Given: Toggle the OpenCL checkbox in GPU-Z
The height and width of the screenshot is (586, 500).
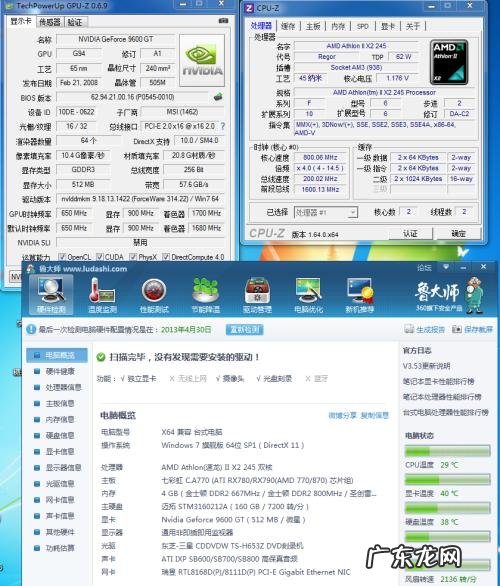Looking at the screenshot, I should click(62, 257).
